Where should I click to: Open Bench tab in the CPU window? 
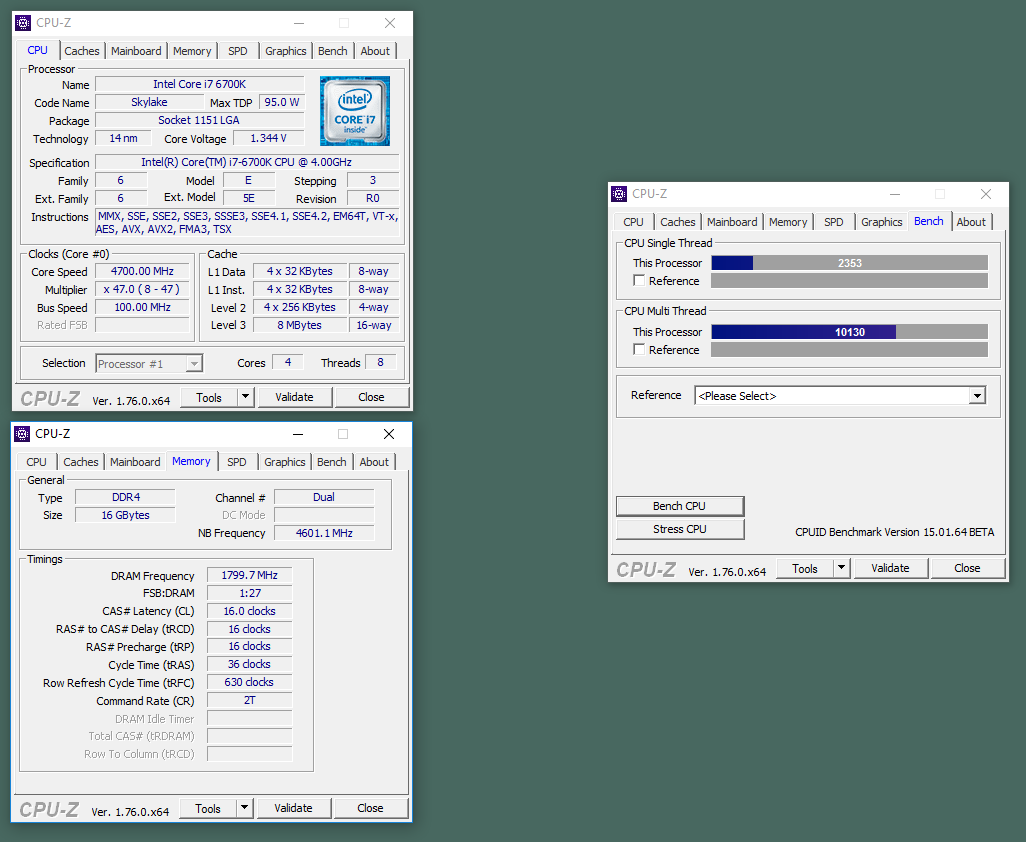click(332, 51)
